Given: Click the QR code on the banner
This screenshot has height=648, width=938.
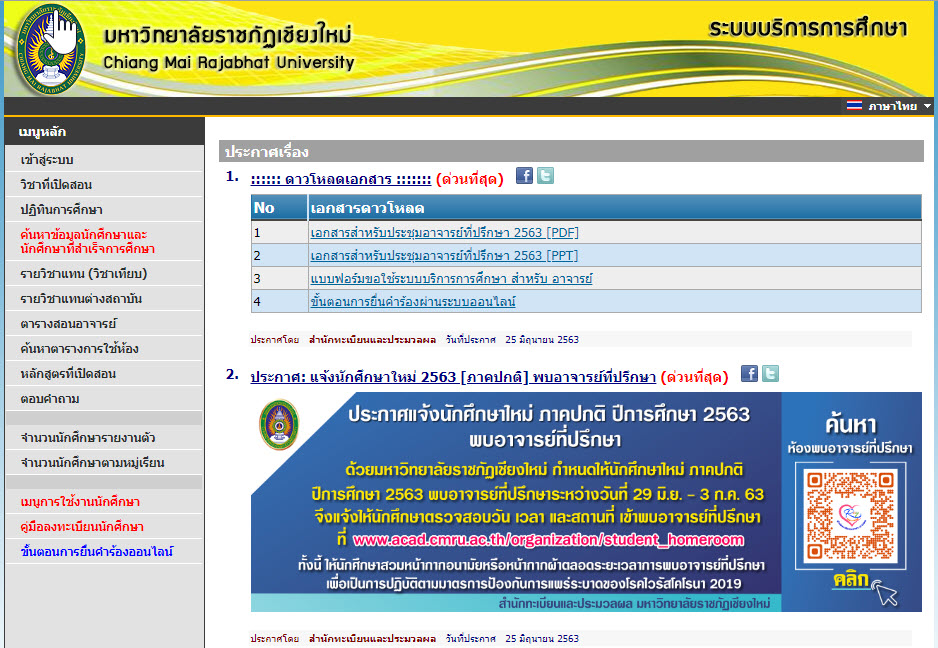Looking at the screenshot, I should 850,515.
